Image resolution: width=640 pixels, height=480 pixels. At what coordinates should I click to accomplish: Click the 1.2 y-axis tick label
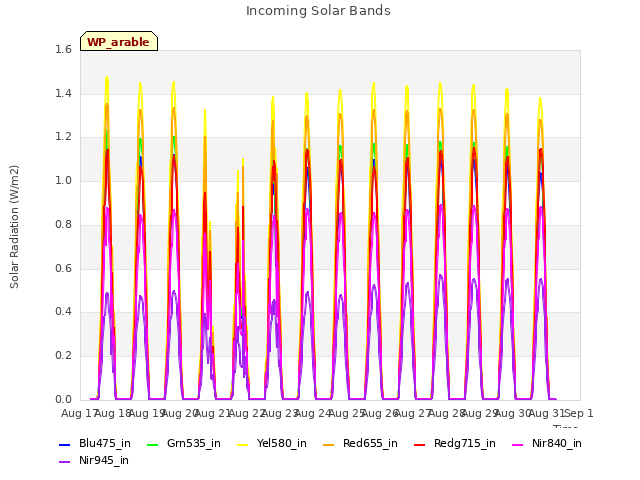pyautogui.click(x=63, y=137)
